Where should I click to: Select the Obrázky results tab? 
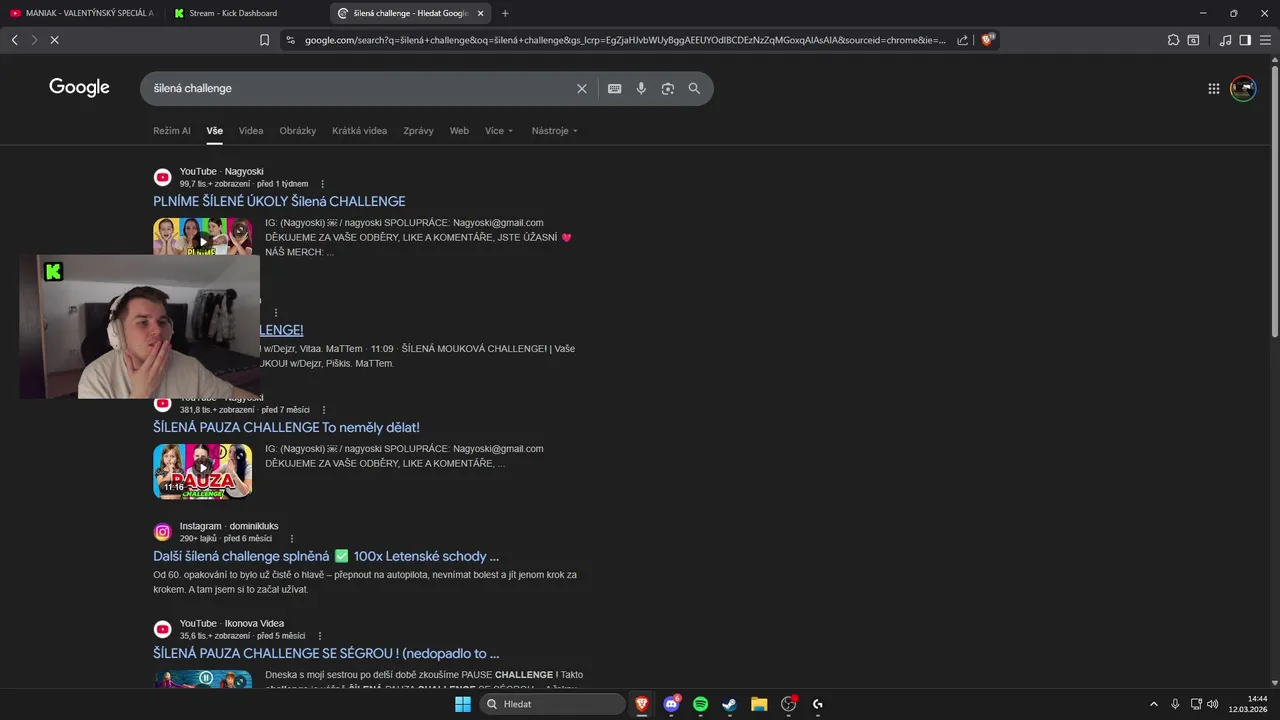[x=298, y=131]
